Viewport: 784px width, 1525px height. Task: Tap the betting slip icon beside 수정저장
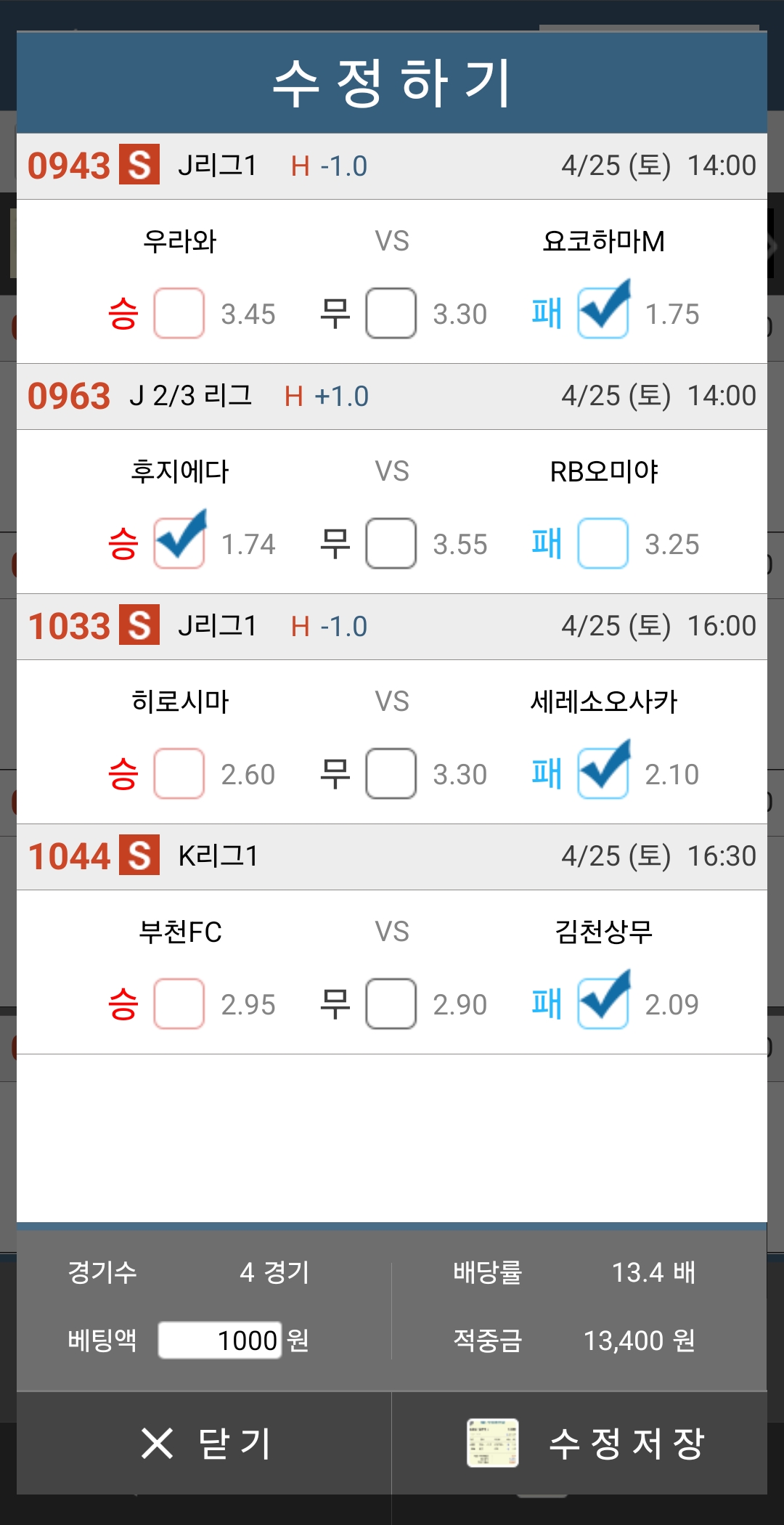click(492, 1442)
